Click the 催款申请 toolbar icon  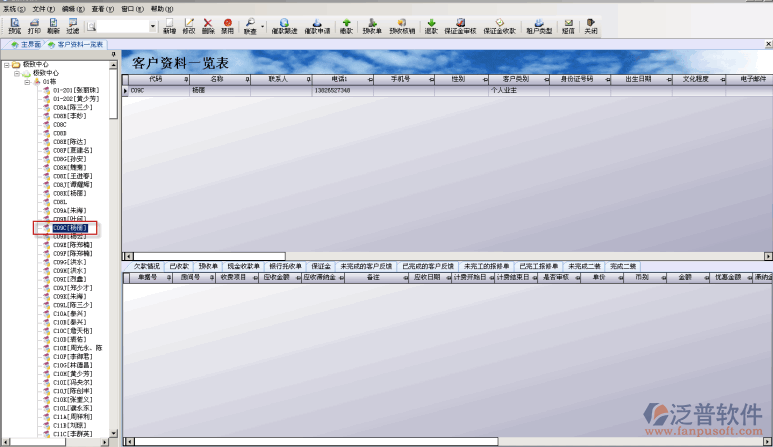pyautogui.click(x=317, y=23)
